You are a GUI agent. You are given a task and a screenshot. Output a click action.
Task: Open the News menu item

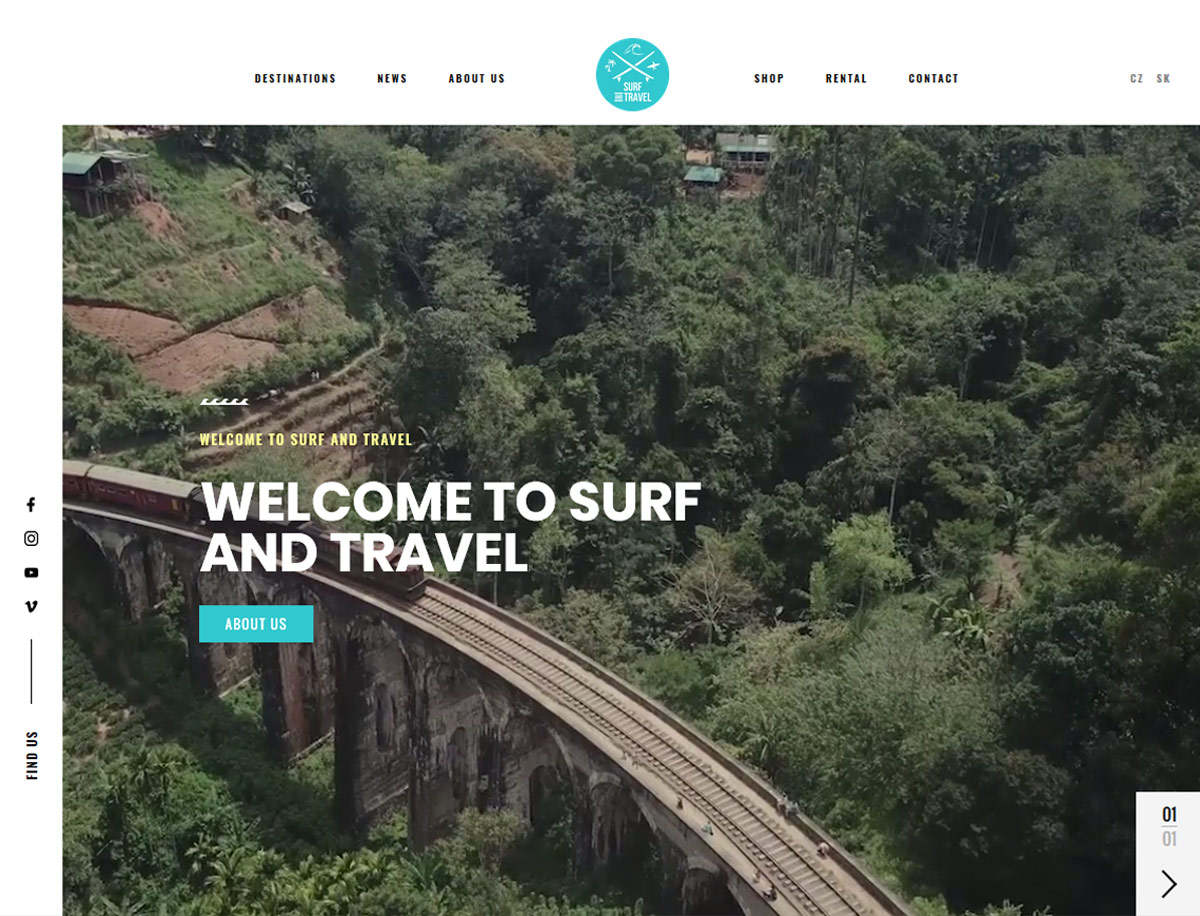pos(392,78)
